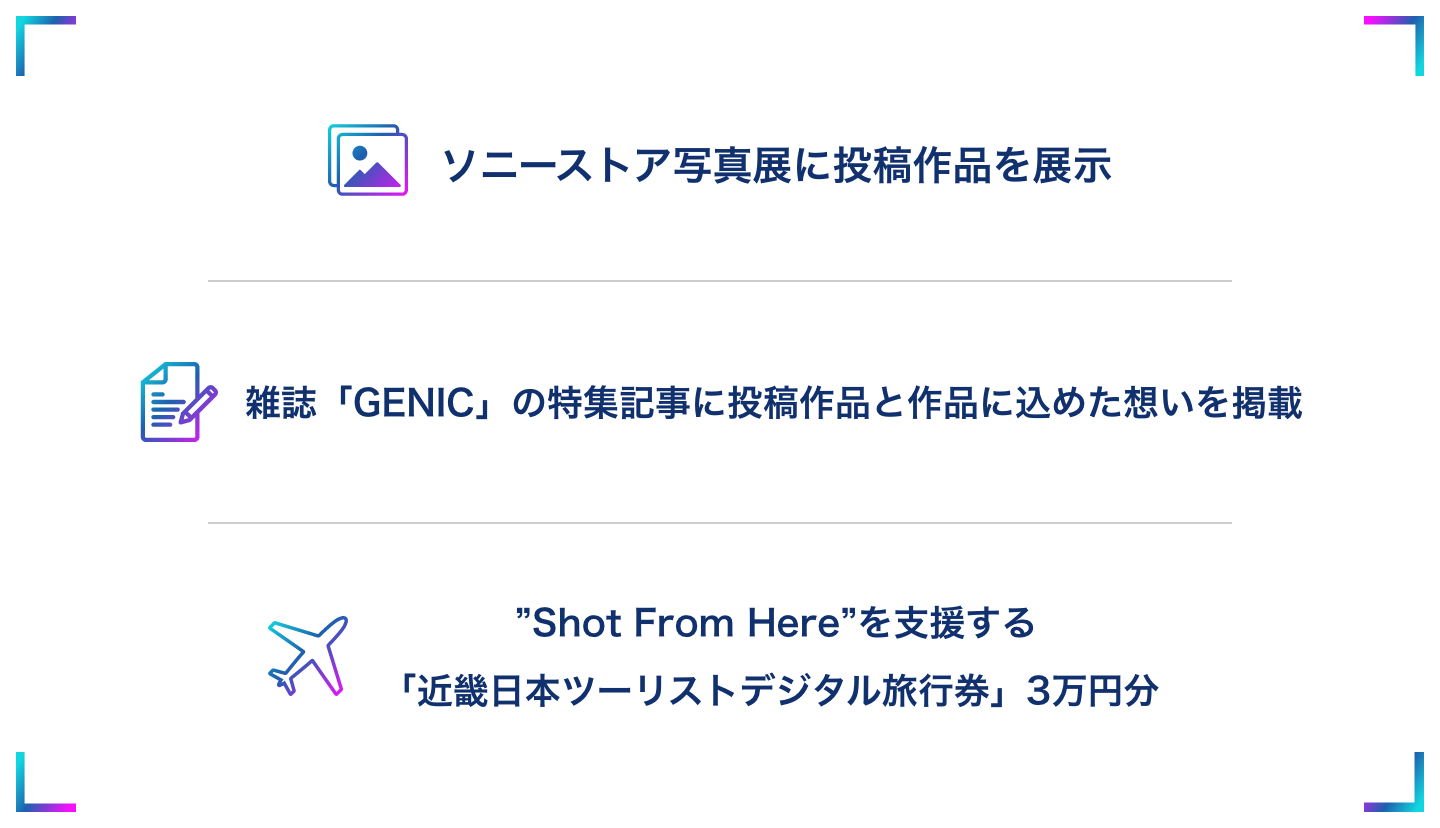Click the ”Shot From Here”を支援する line

pos(775,624)
